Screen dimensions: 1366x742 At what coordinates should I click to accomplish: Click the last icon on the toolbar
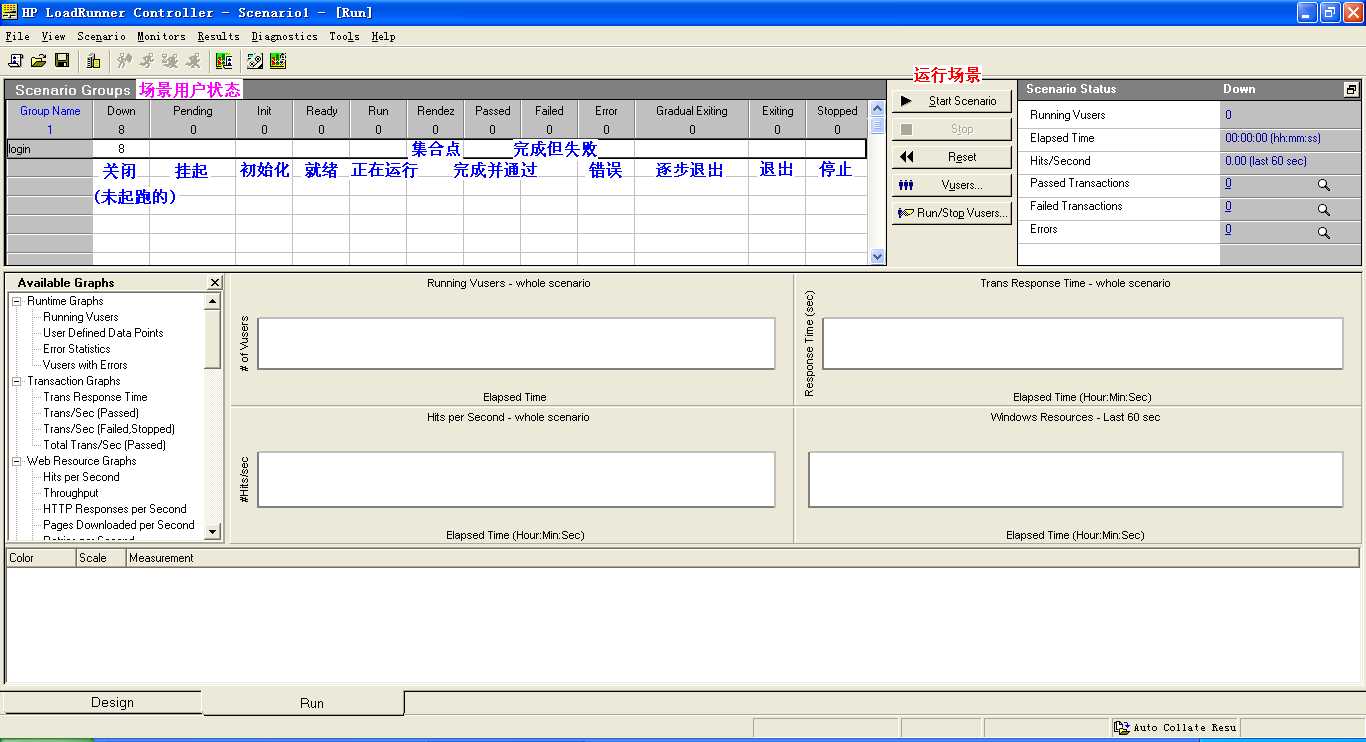pos(278,61)
